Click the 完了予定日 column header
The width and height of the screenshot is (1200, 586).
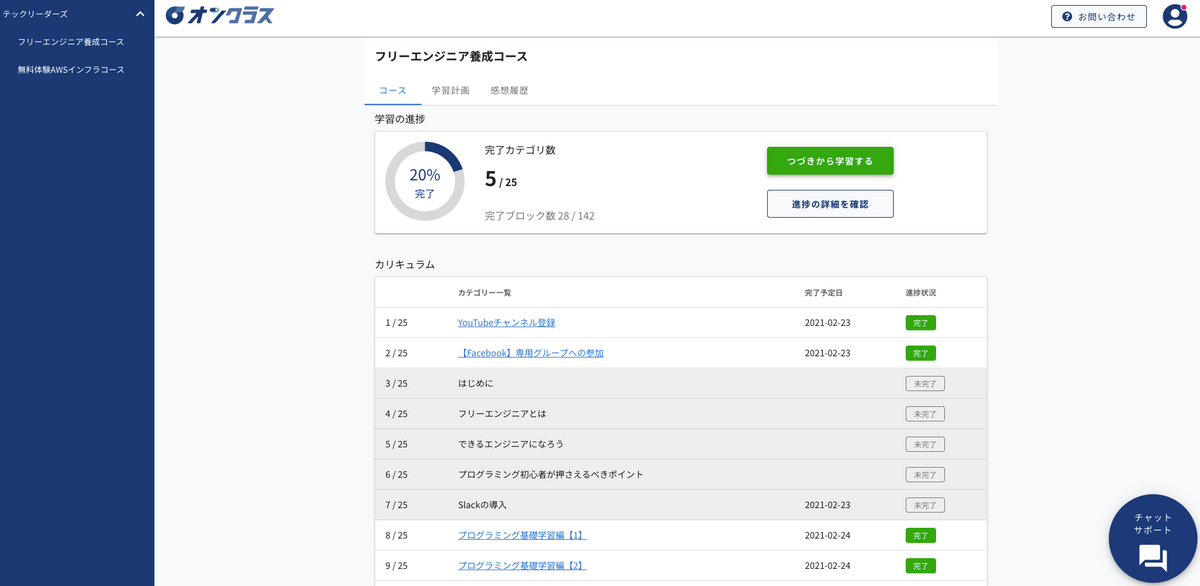pyautogui.click(x=824, y=293)
